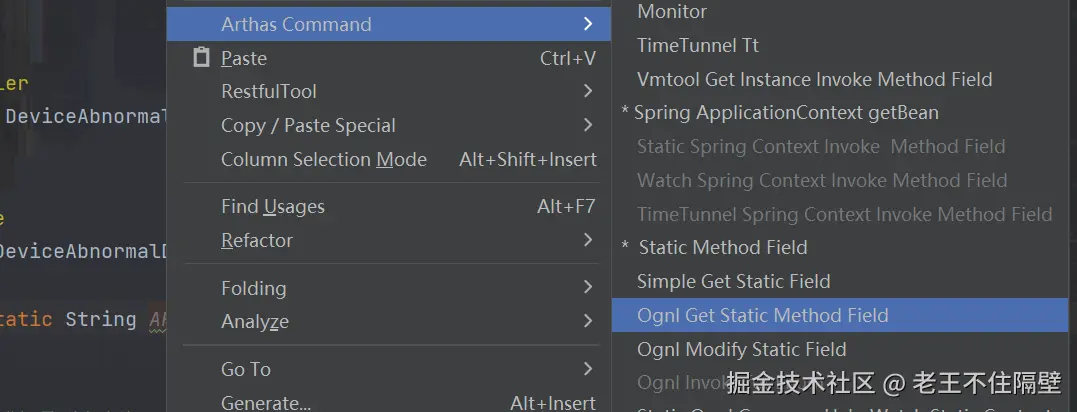Screen dimensions: 1077x412
Task: Click Generate... in the context menu
Action: pyautogui.click(x=265, y=402)
